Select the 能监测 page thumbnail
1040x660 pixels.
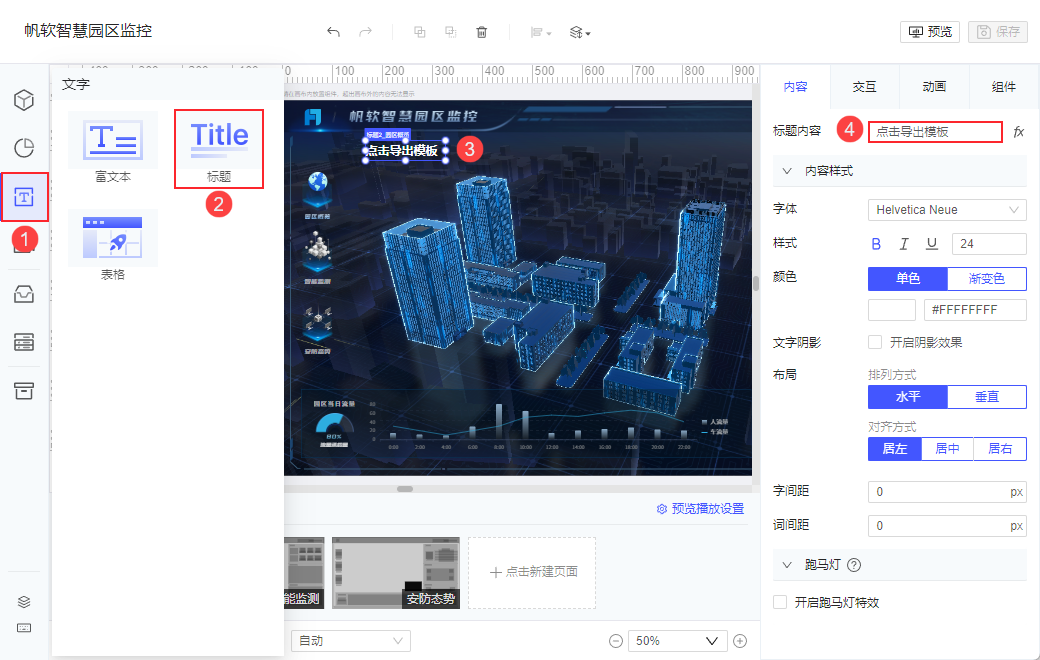click(304, 572)
